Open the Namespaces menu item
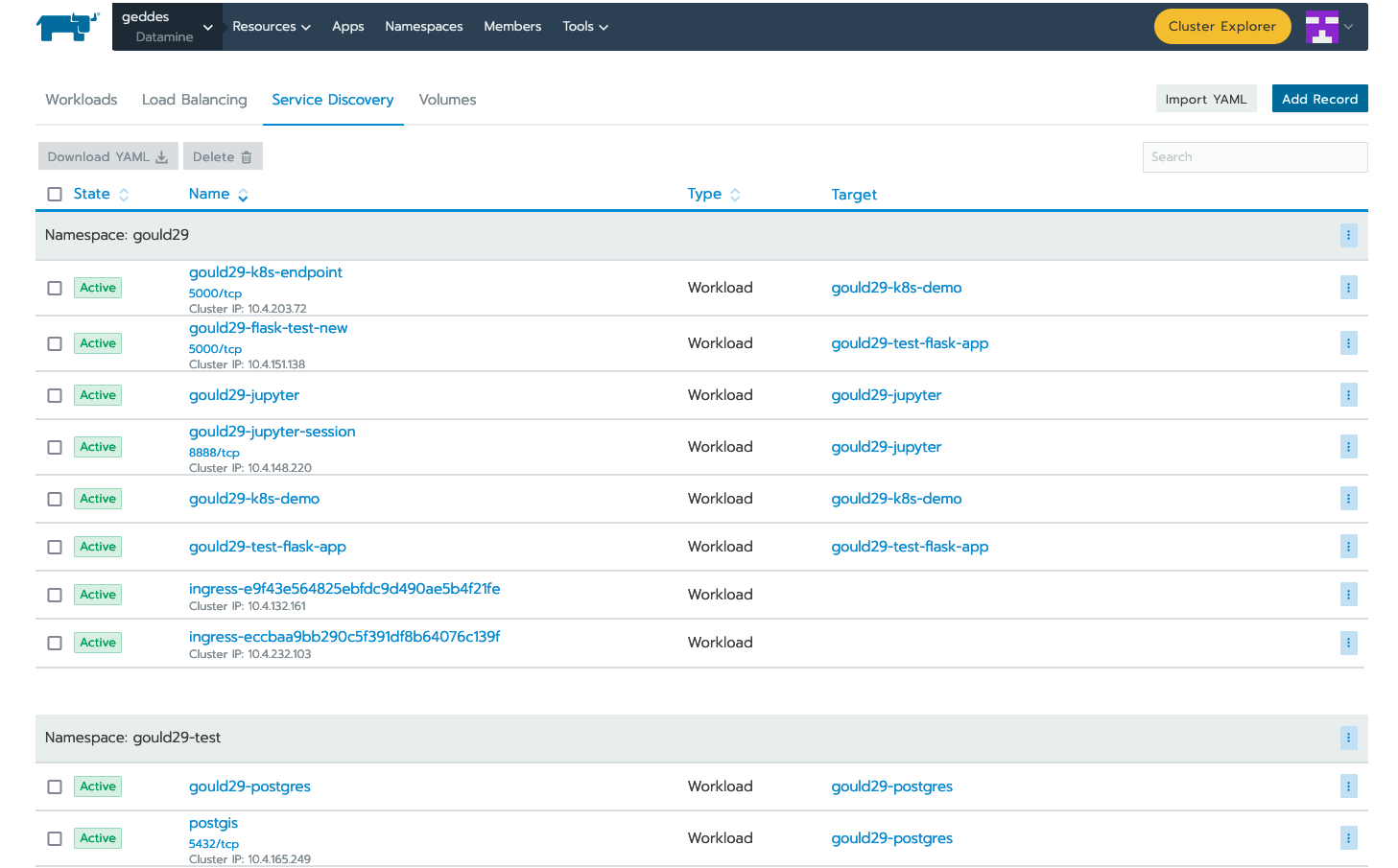 [424, 26]
